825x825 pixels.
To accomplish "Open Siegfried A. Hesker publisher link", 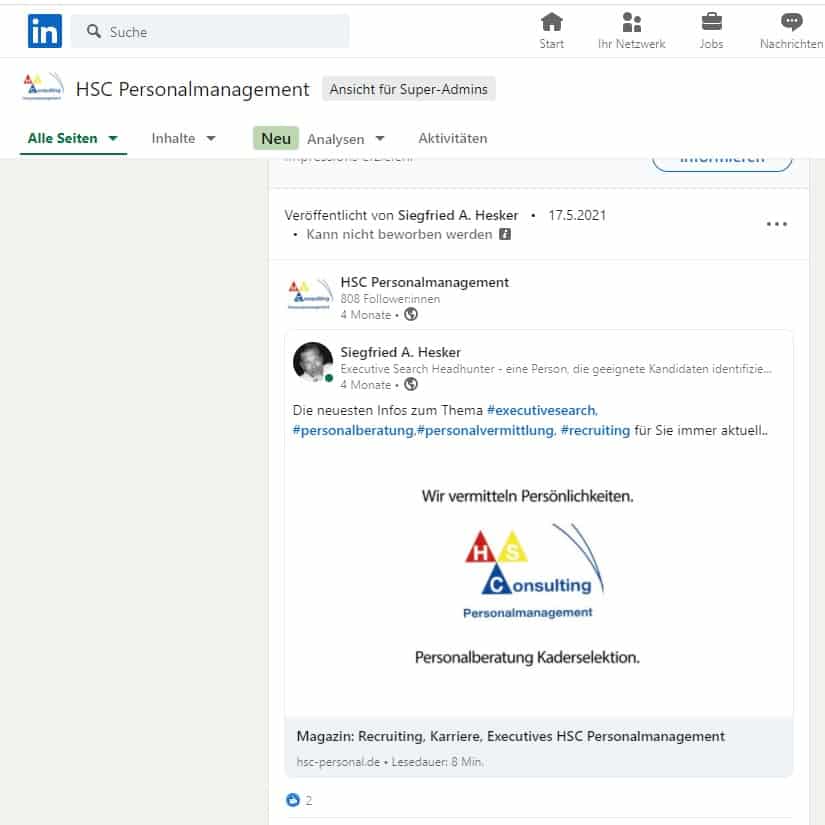I will coord(458,215).
